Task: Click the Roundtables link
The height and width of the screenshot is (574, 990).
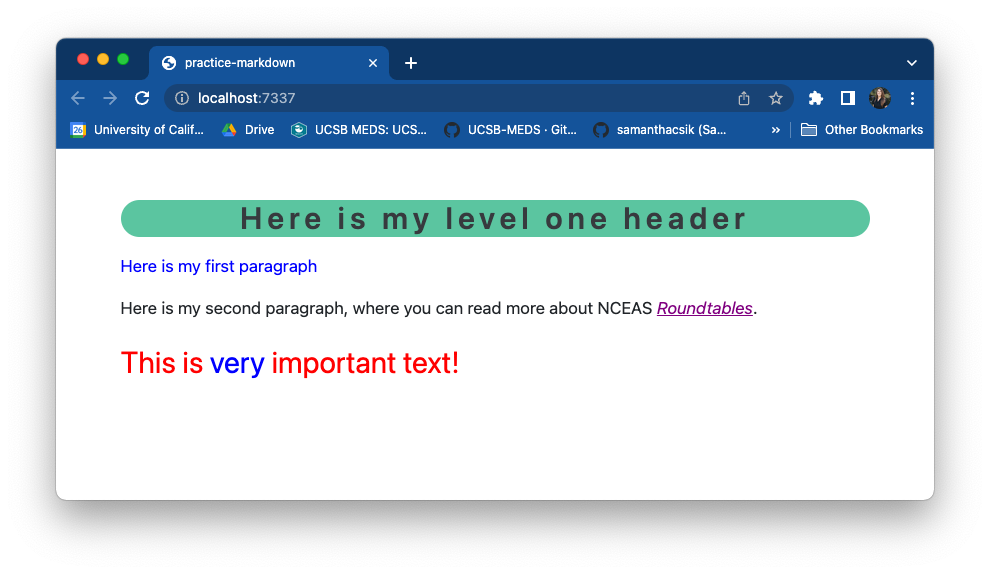Action: point(704,308)
